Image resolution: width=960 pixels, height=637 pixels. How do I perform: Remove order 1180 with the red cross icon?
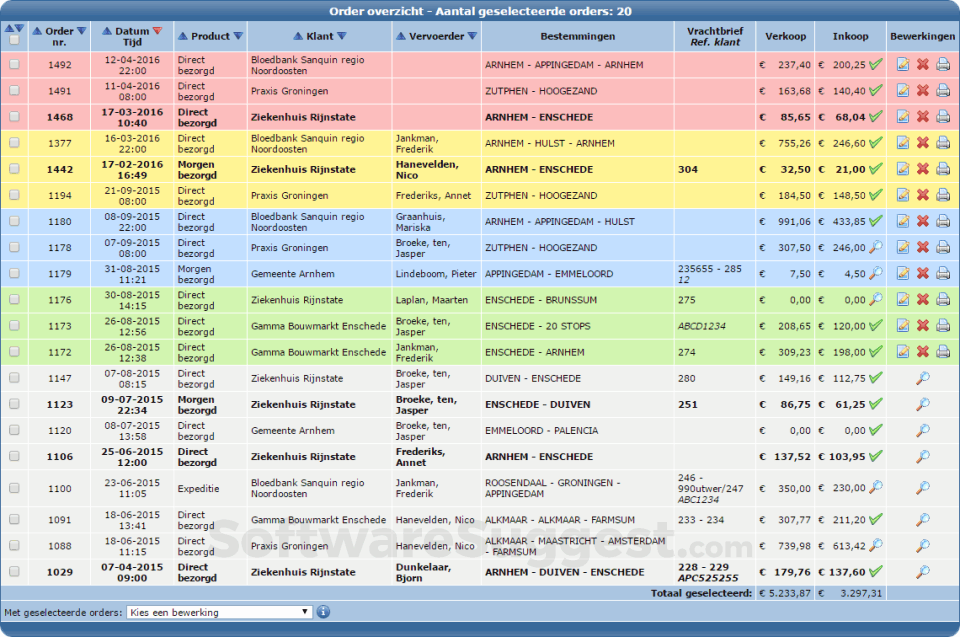coord(923,221)
